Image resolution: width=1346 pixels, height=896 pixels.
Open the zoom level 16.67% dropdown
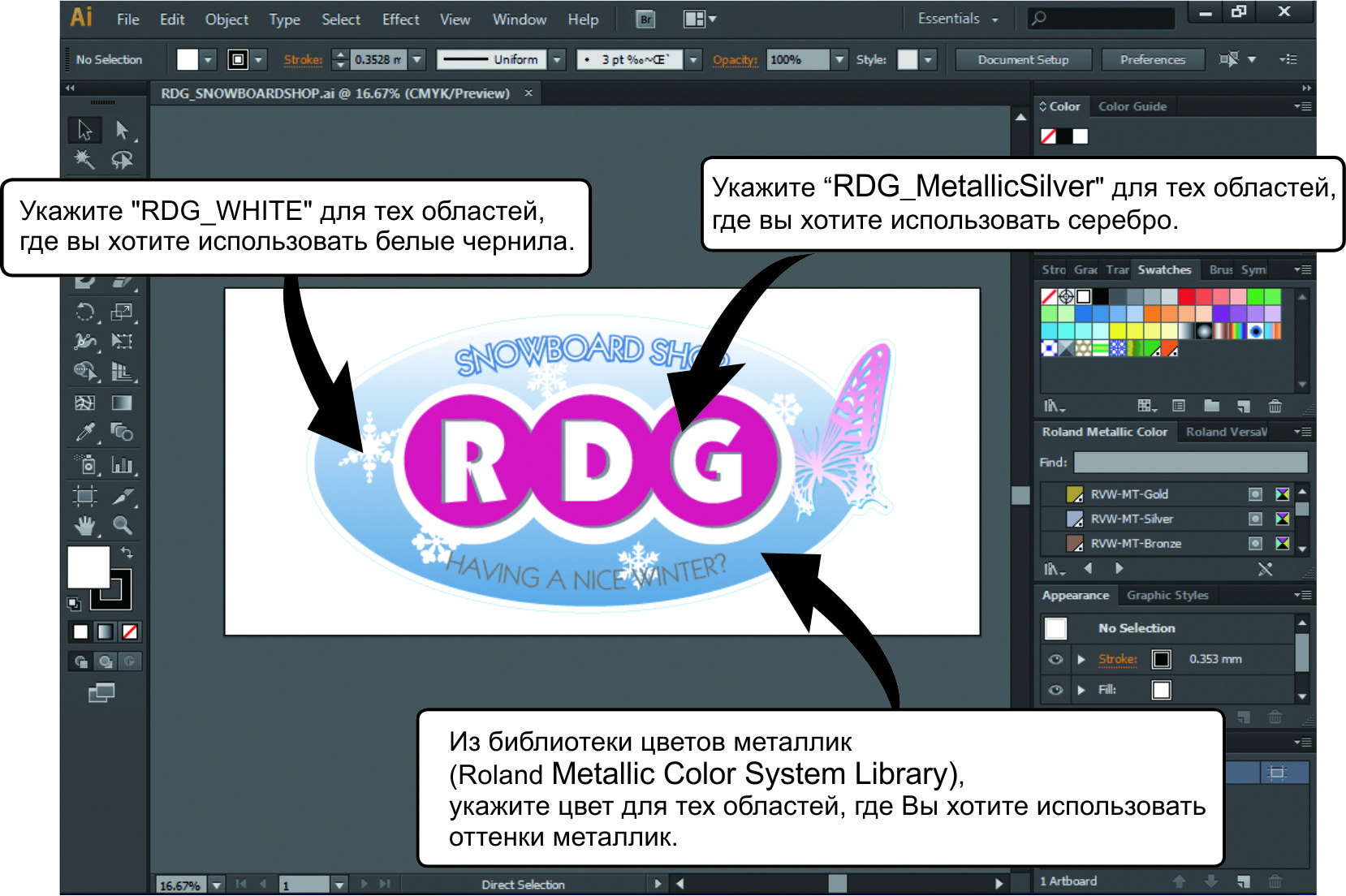pyautogui.click(x=217, y=885)
